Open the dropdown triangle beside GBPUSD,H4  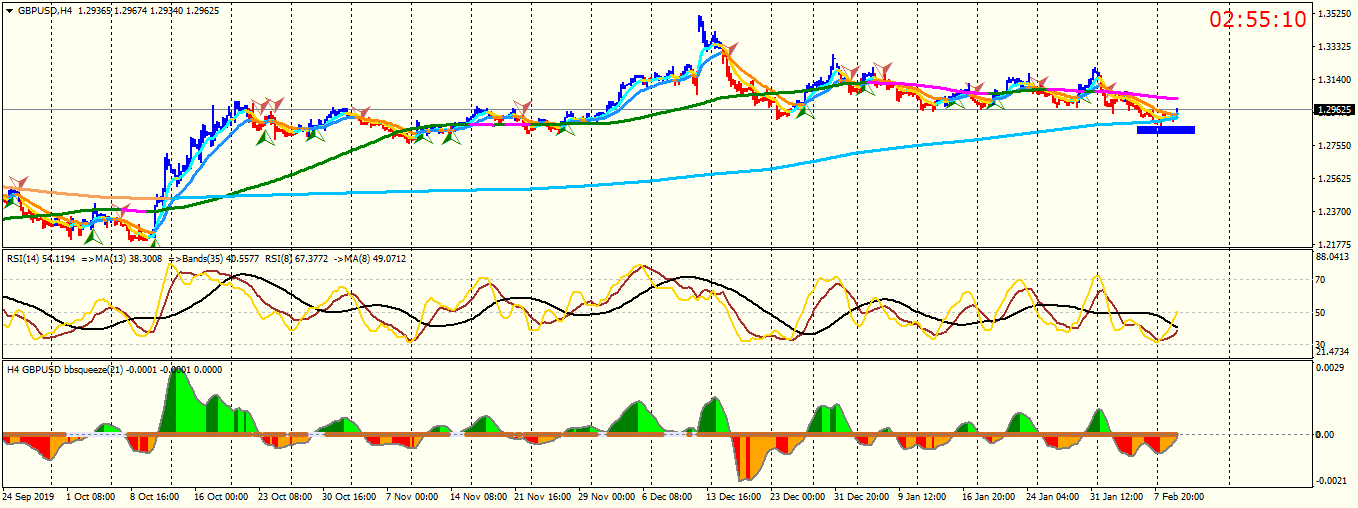(x=9, y=10)
